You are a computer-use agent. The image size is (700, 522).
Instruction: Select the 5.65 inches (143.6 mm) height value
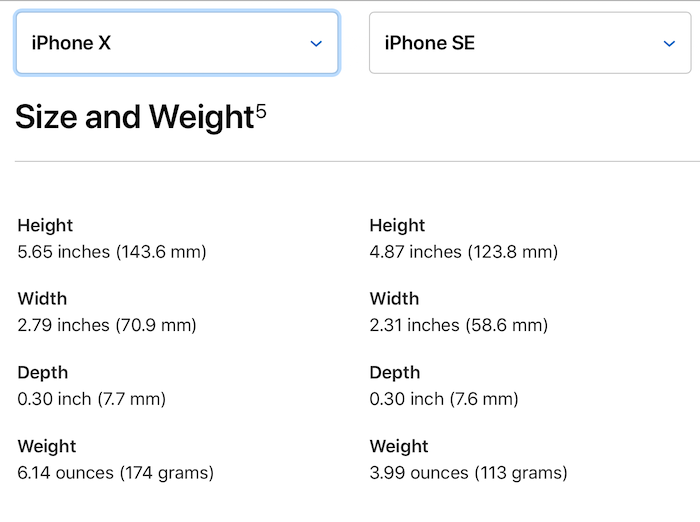click(x=112, y=252)
